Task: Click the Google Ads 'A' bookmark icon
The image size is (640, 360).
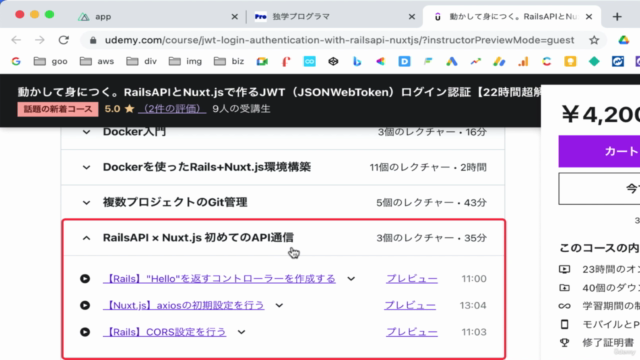Action: coord(451,62)
